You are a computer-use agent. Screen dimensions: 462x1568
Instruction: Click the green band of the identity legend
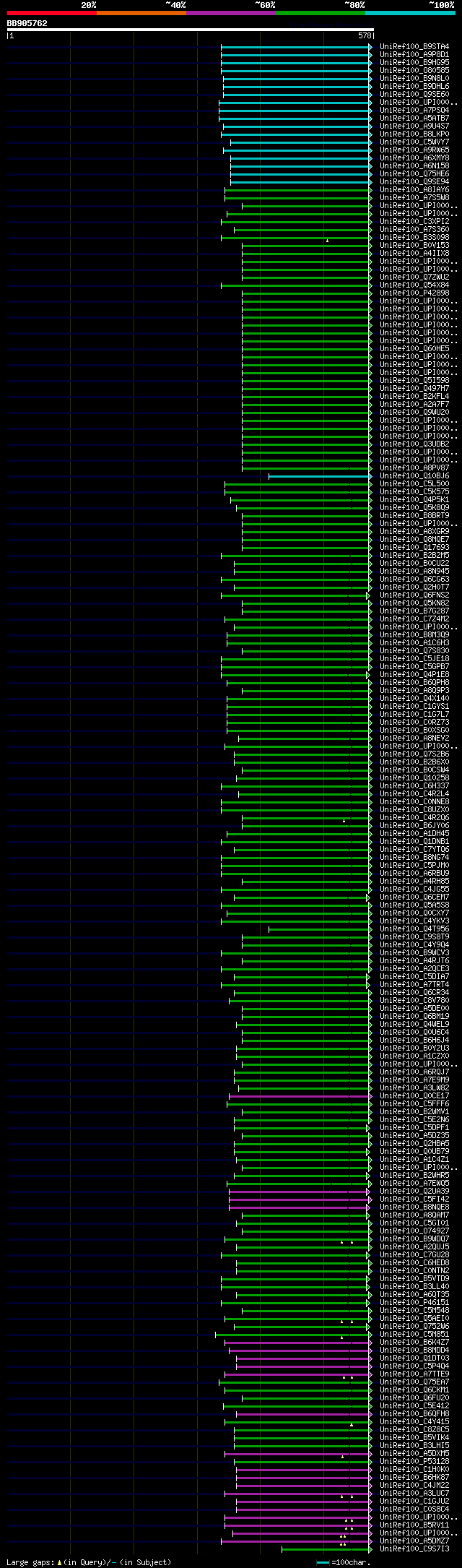(320, 13)
